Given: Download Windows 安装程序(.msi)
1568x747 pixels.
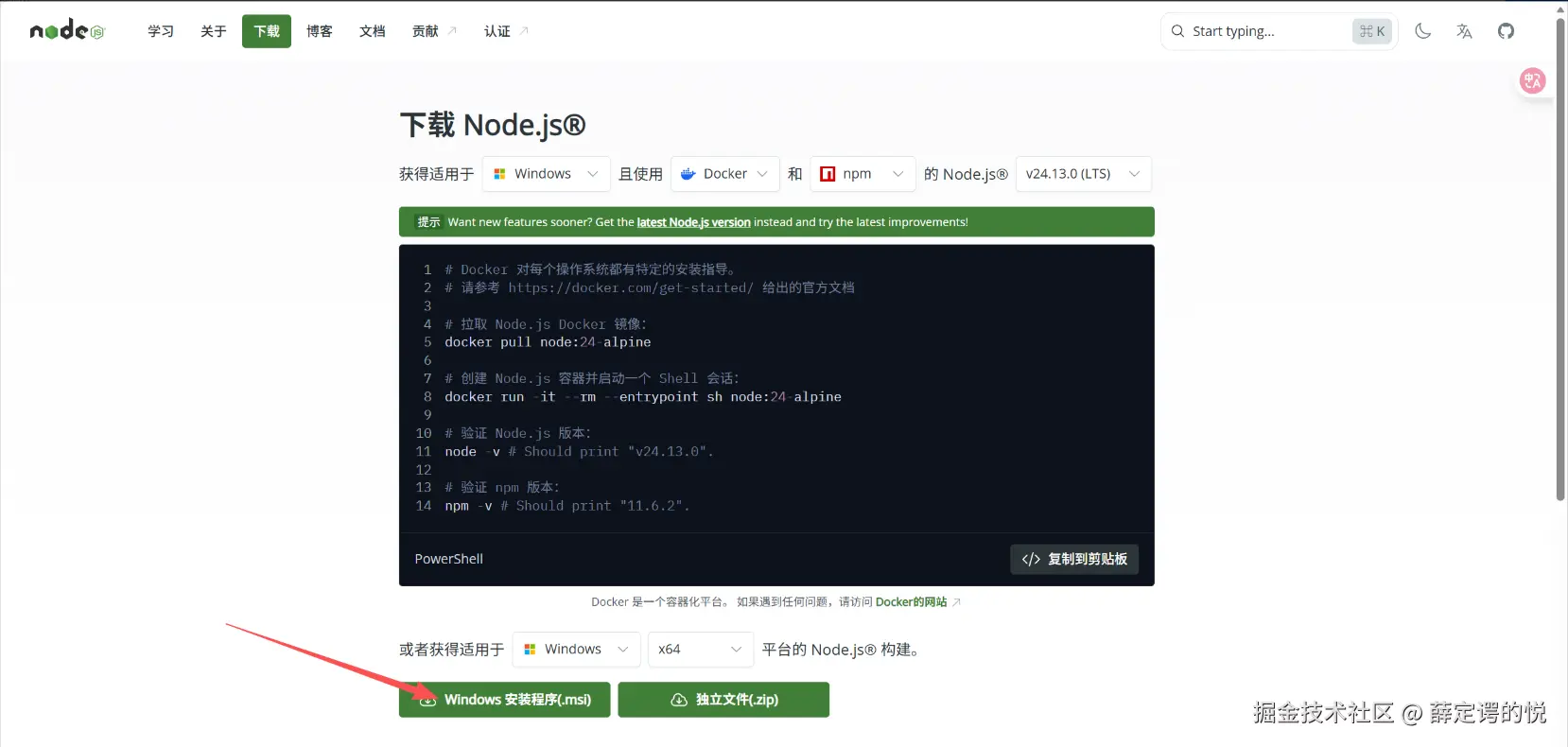Looking at the screenshot, I should click(x=504, y=700).
